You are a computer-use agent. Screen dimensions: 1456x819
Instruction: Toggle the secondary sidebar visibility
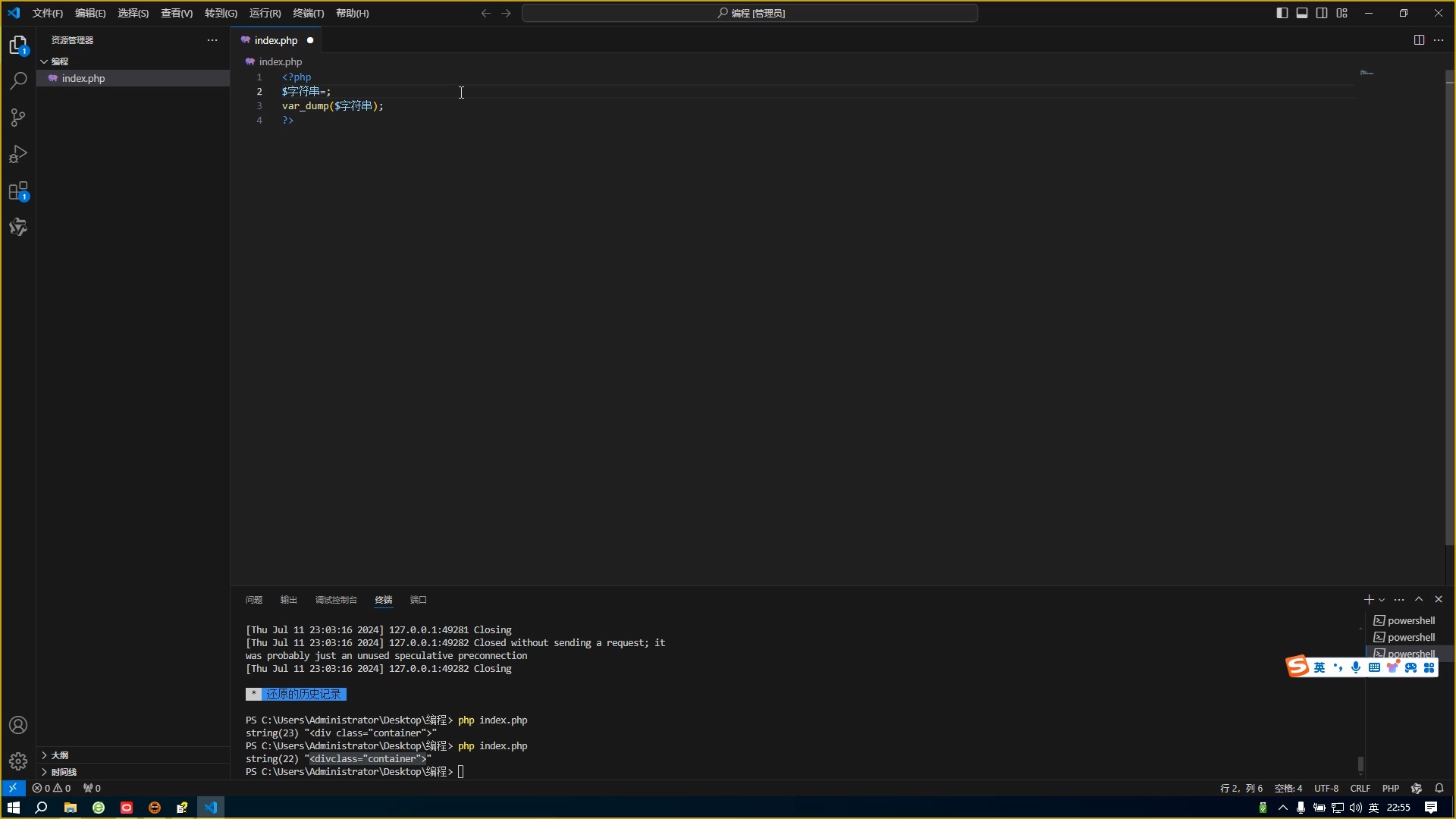point(1322,13)
